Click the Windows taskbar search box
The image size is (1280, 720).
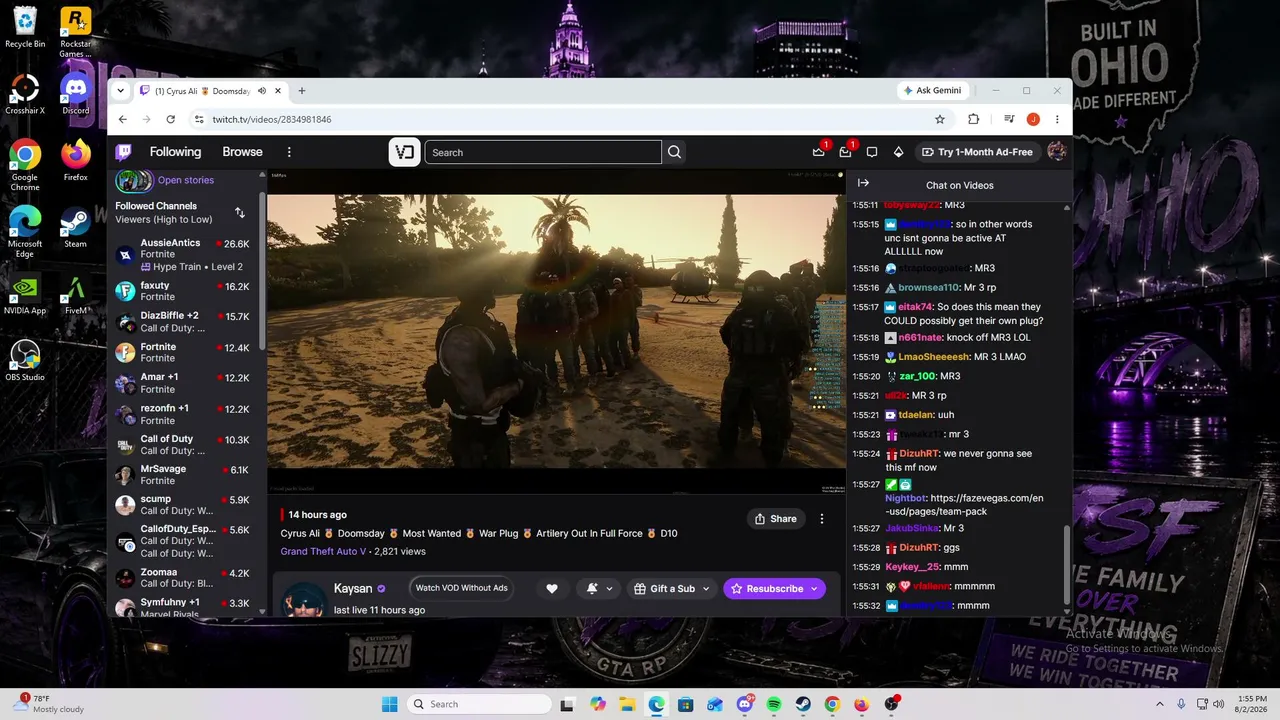pos(480,704)
